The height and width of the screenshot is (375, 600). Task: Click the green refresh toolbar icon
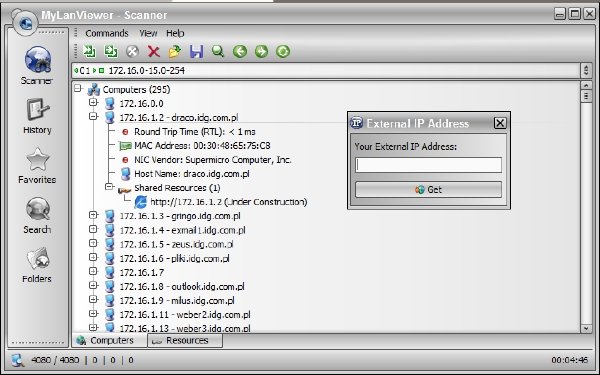click(283, 51)
